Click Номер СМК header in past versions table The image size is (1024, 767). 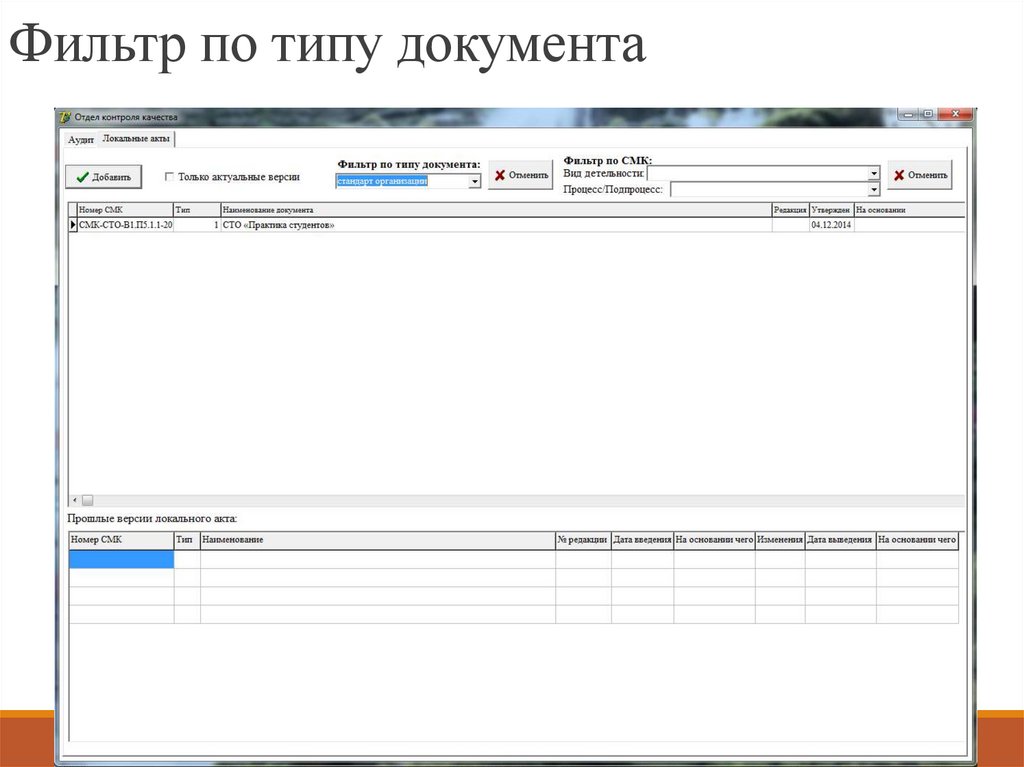coord(121,540)
